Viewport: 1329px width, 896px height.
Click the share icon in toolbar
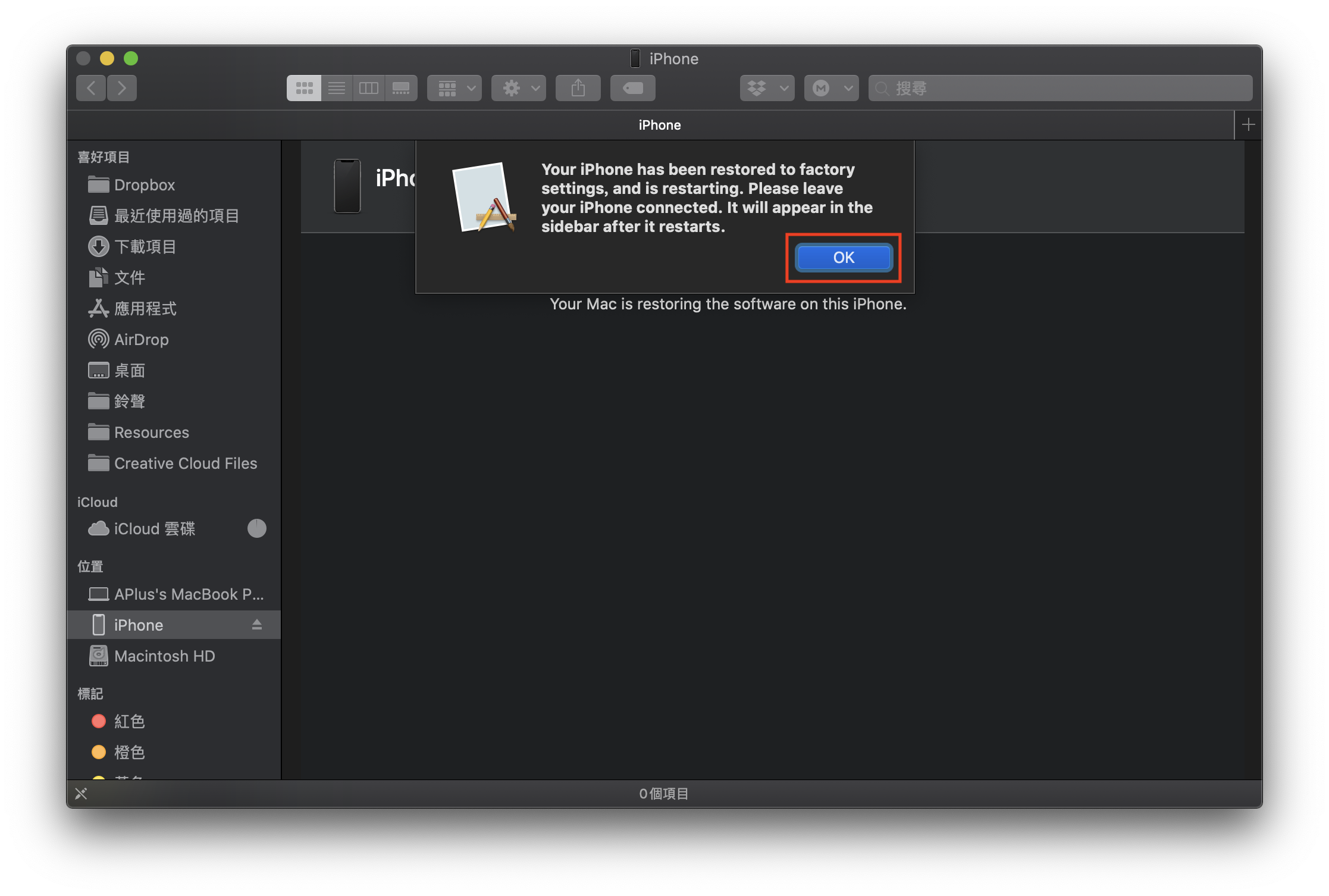click(580, 87)
